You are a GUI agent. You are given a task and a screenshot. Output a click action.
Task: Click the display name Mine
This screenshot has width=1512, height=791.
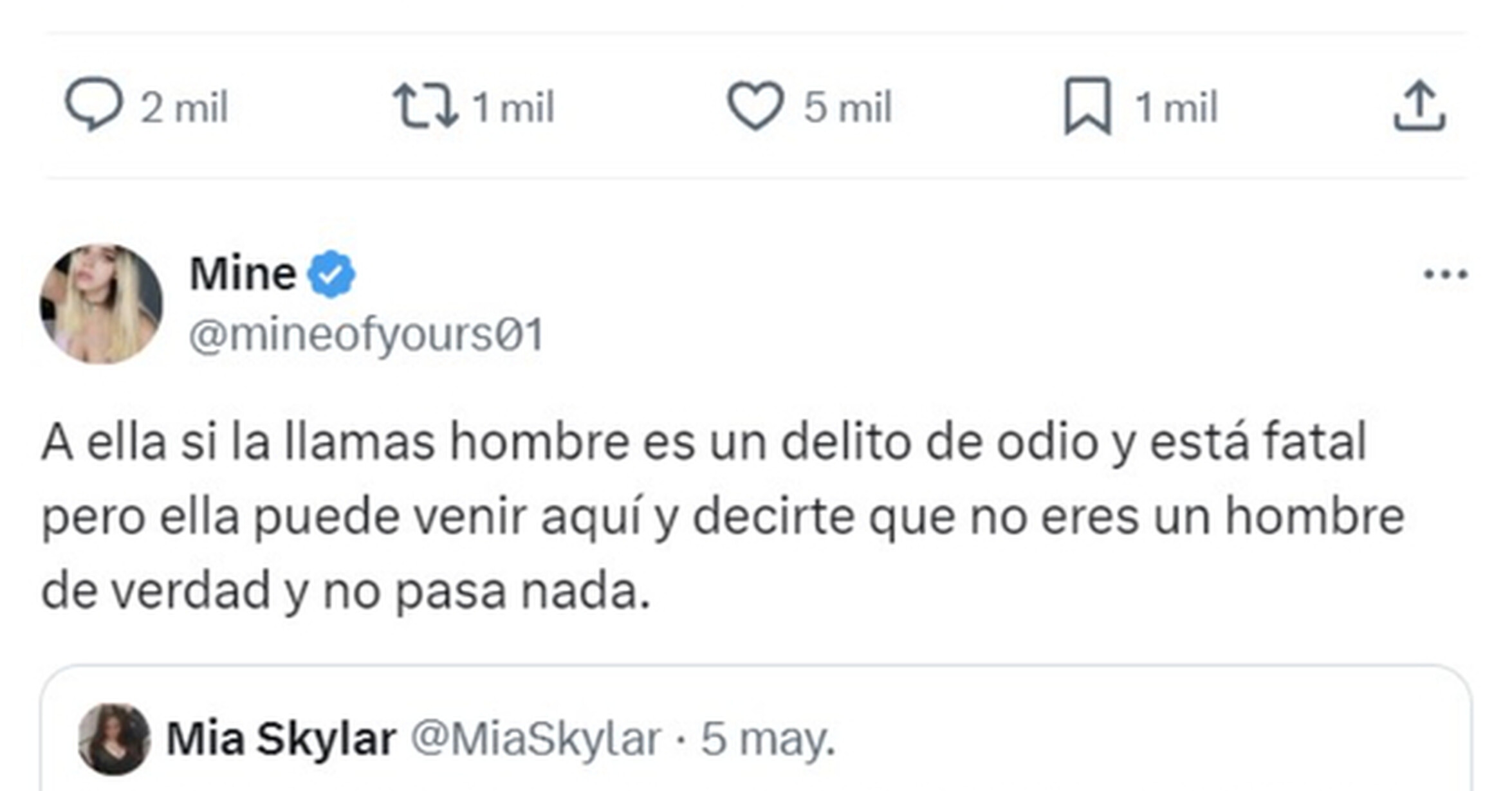[243, 274]
